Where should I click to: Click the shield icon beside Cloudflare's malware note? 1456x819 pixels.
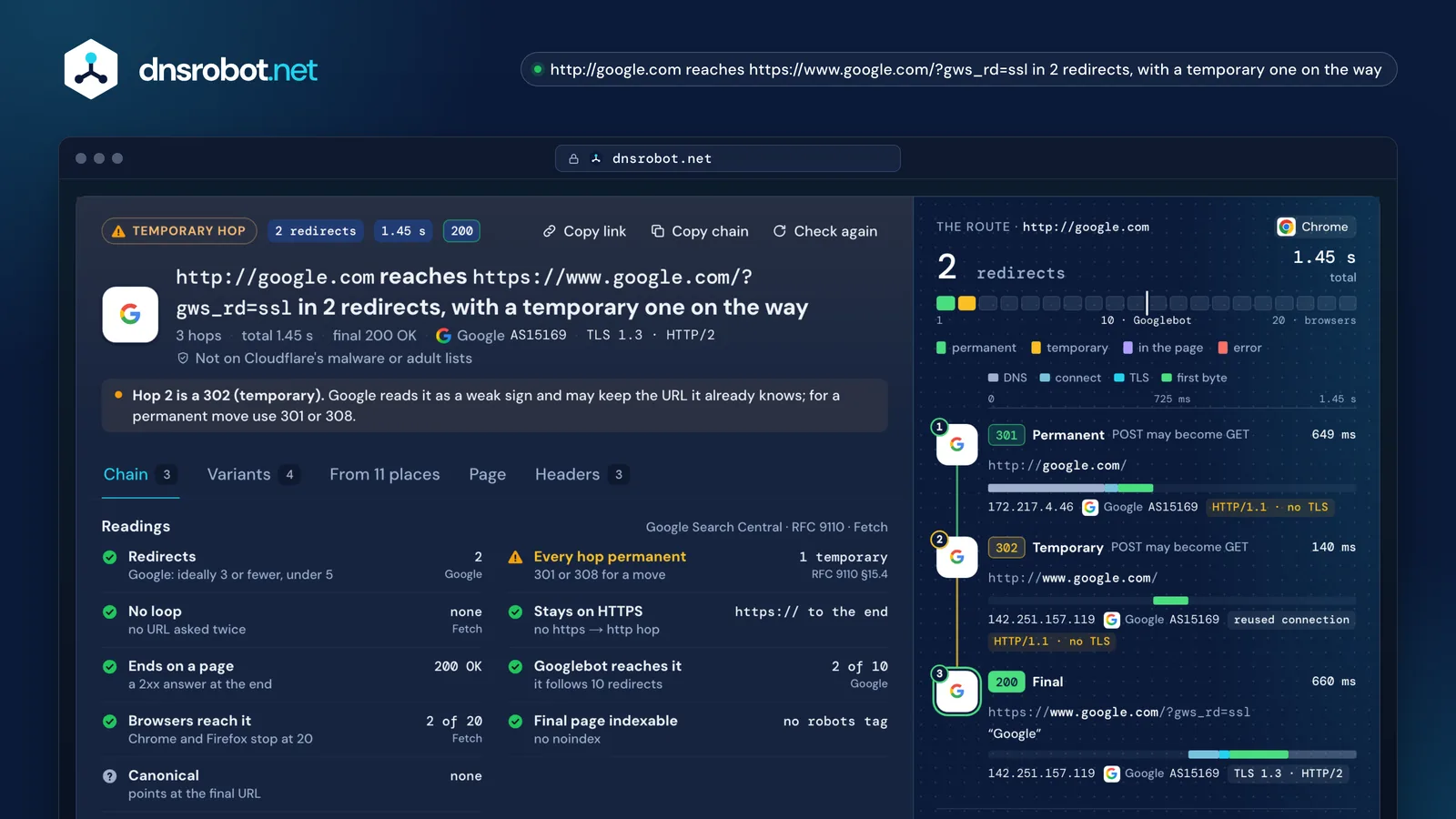click(x=183, y=359)
